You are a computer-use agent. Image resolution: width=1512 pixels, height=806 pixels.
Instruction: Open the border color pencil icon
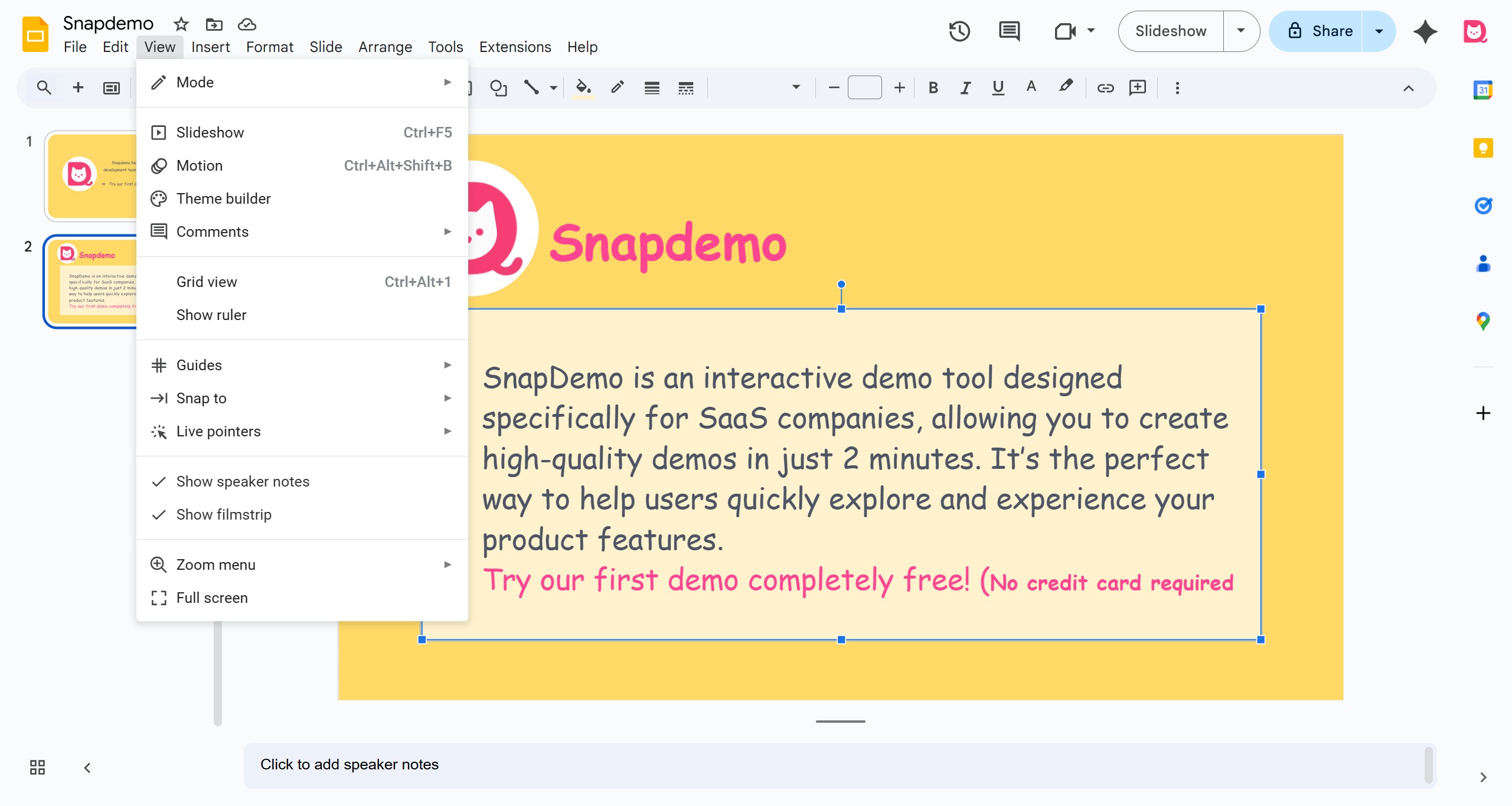(x=618, y=88)
